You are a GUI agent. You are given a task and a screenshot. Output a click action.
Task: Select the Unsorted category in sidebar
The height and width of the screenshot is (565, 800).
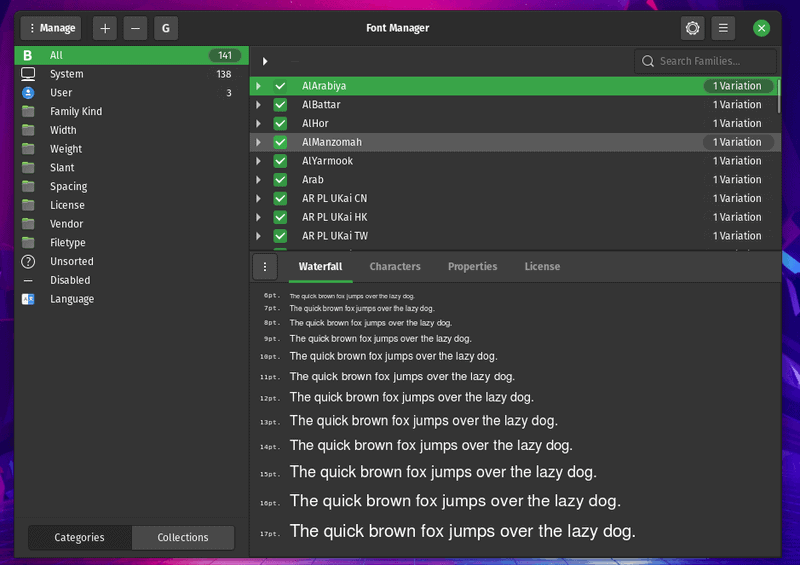point(71,262)
